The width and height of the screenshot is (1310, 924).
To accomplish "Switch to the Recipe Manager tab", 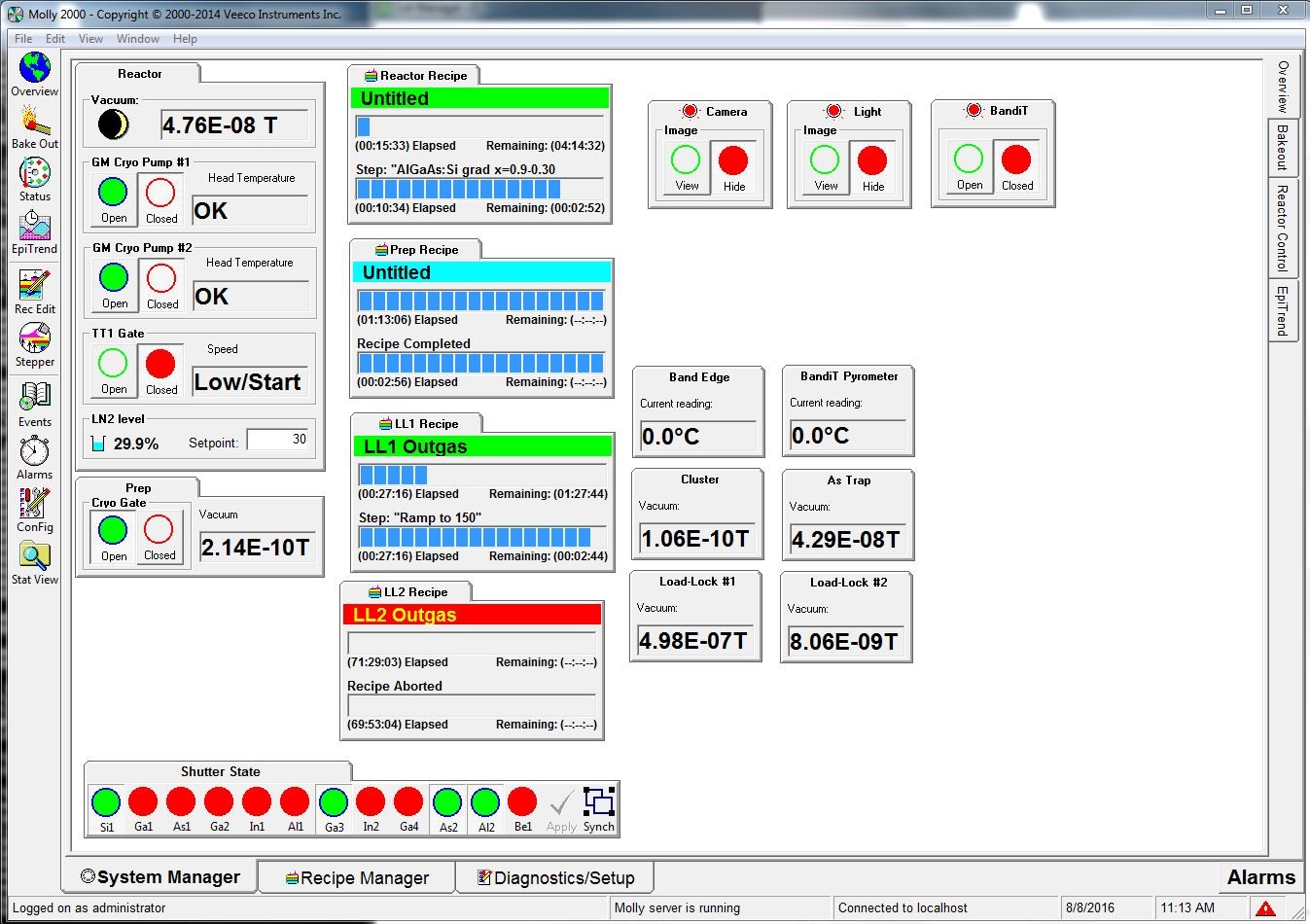I will point(356,878).
